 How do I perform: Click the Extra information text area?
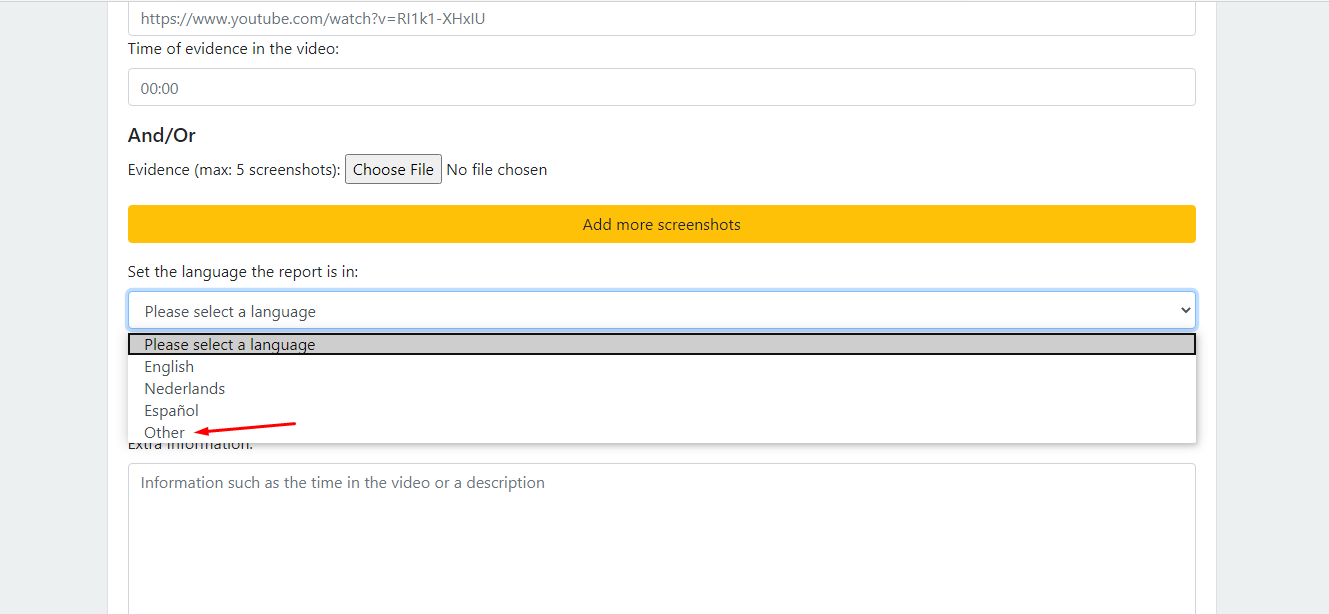pyautogui.click(x=661, y=538)
